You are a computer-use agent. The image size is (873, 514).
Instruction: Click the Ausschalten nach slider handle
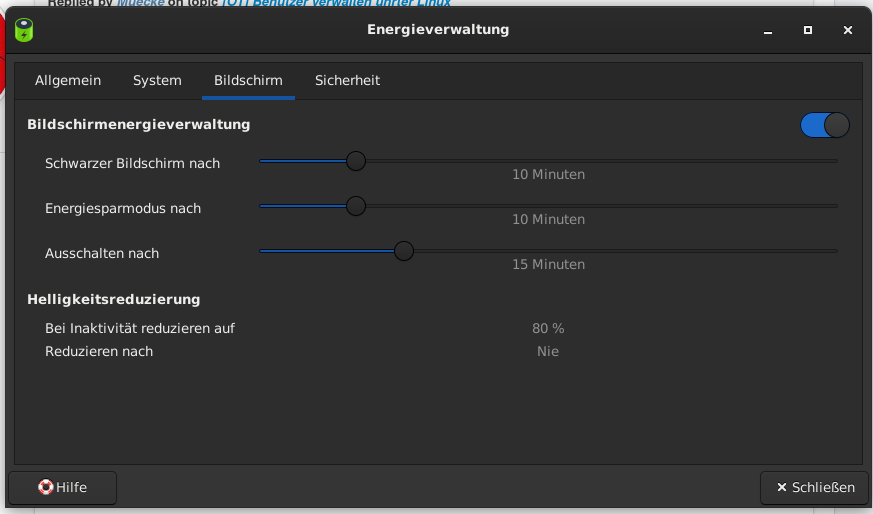(404, 251)
